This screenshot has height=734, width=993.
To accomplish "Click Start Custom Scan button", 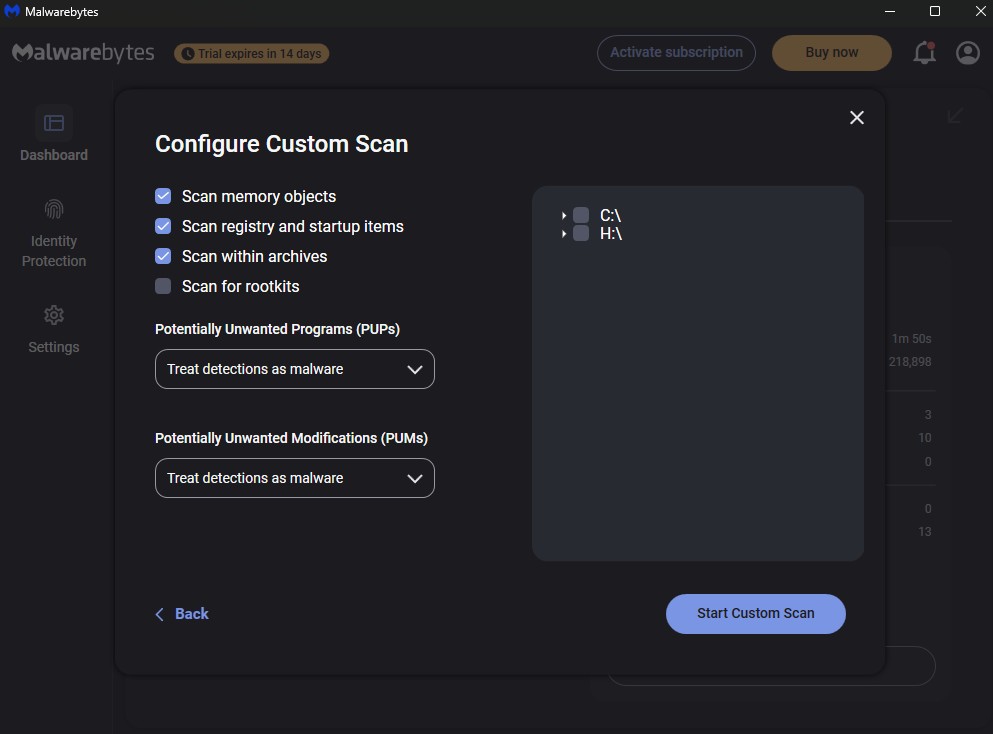I will [756, 614].
